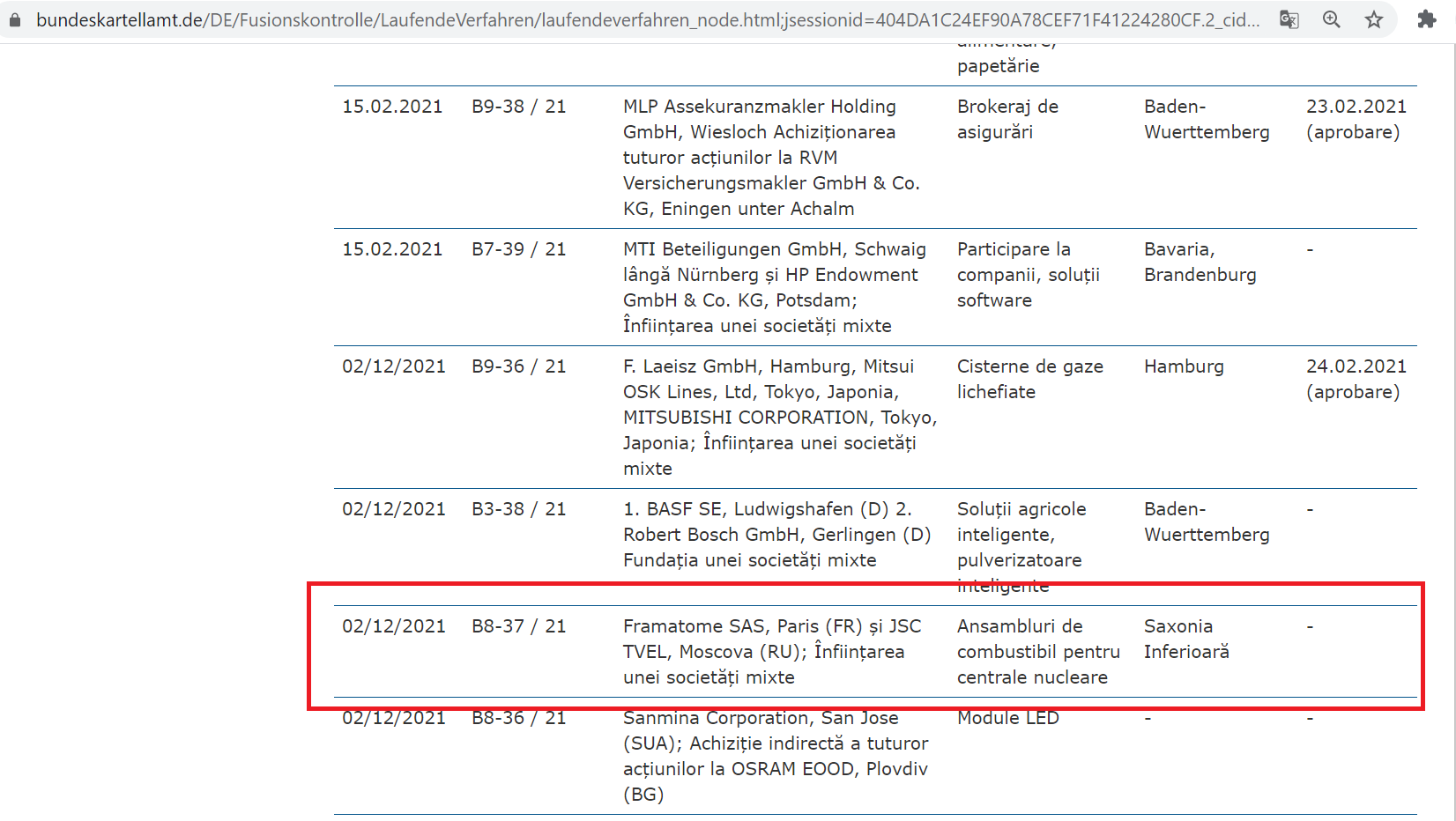Viewport: 1456px width, 821px height.
Task: Click 'Saxonia Inferioară' state cell
Action: [x=1186, y=639]
